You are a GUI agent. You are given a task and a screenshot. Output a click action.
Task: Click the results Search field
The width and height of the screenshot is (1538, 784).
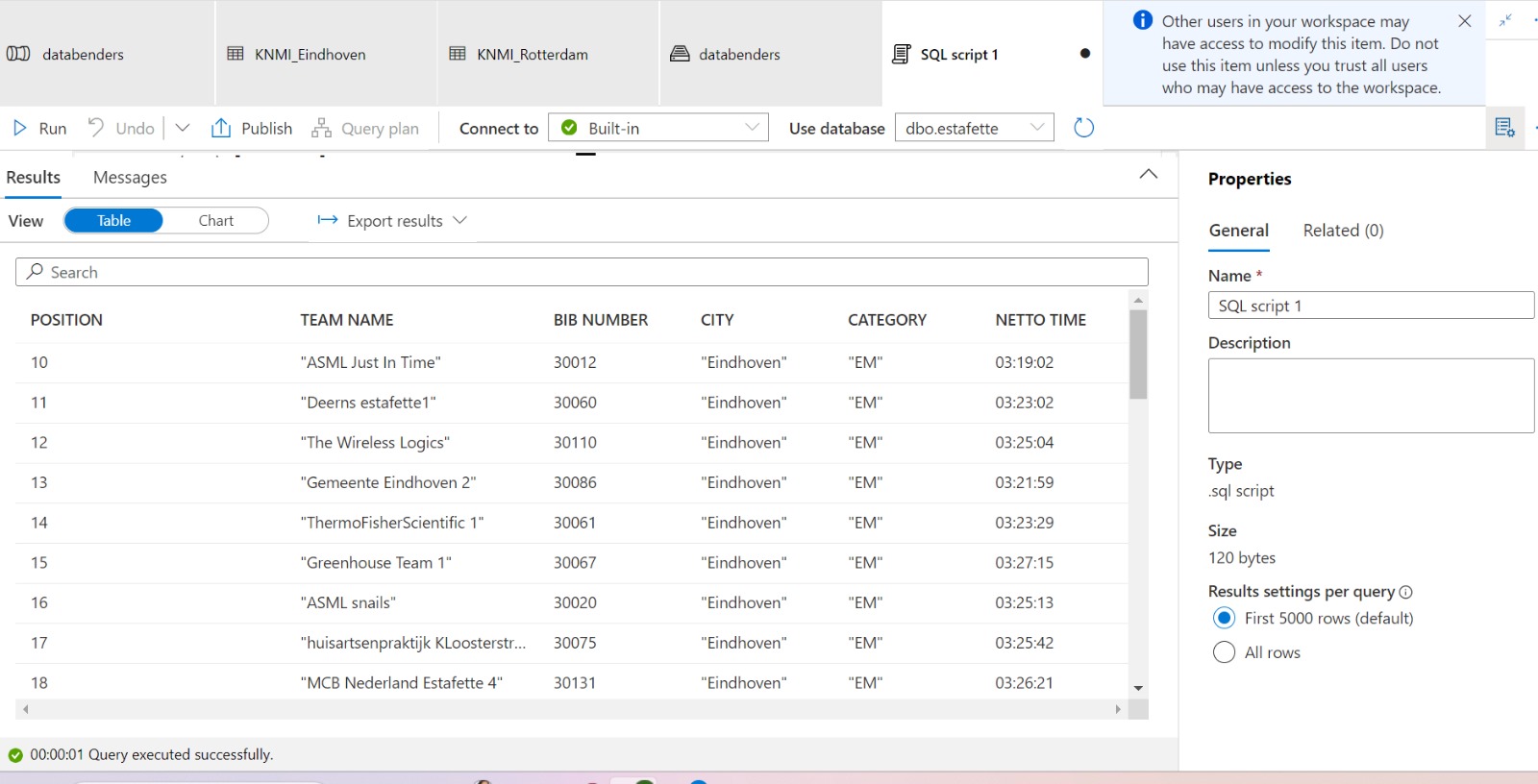(582, 272)
